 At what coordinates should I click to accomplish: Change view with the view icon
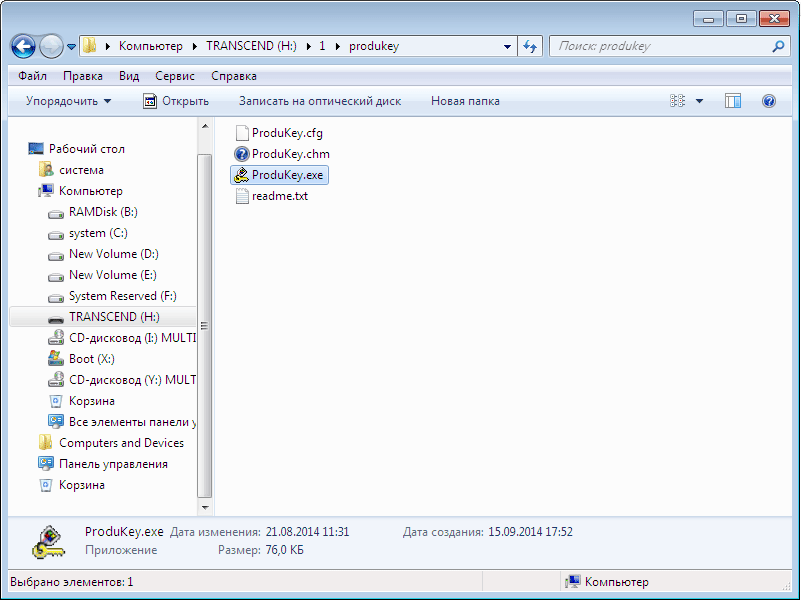(677, 101)
